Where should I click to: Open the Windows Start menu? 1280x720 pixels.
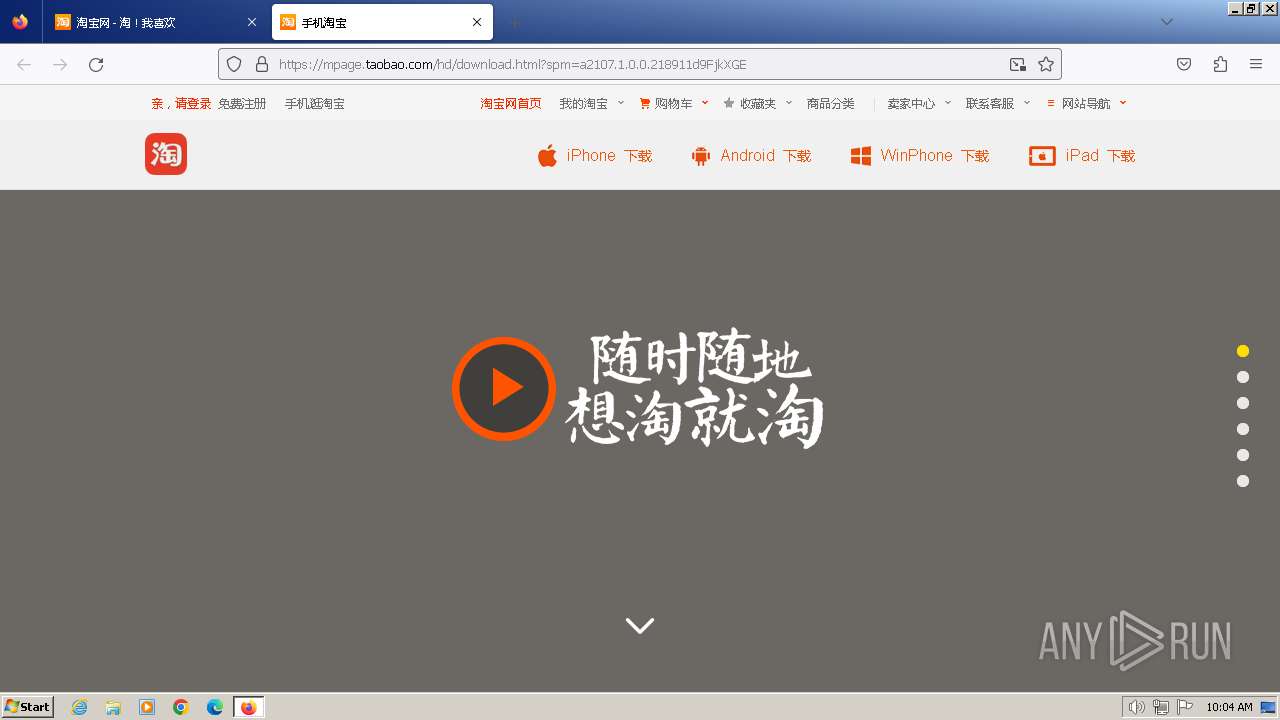(x=28, y=707)
